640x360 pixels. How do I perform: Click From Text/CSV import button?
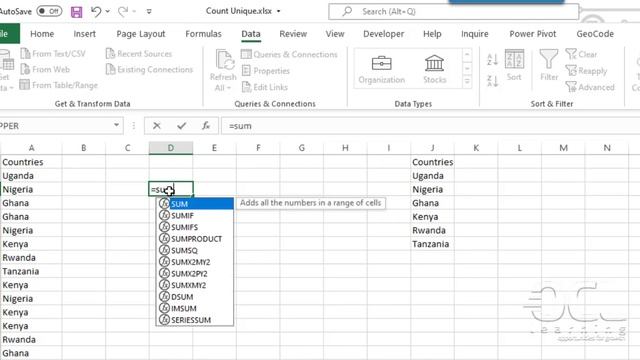point(53,53)
